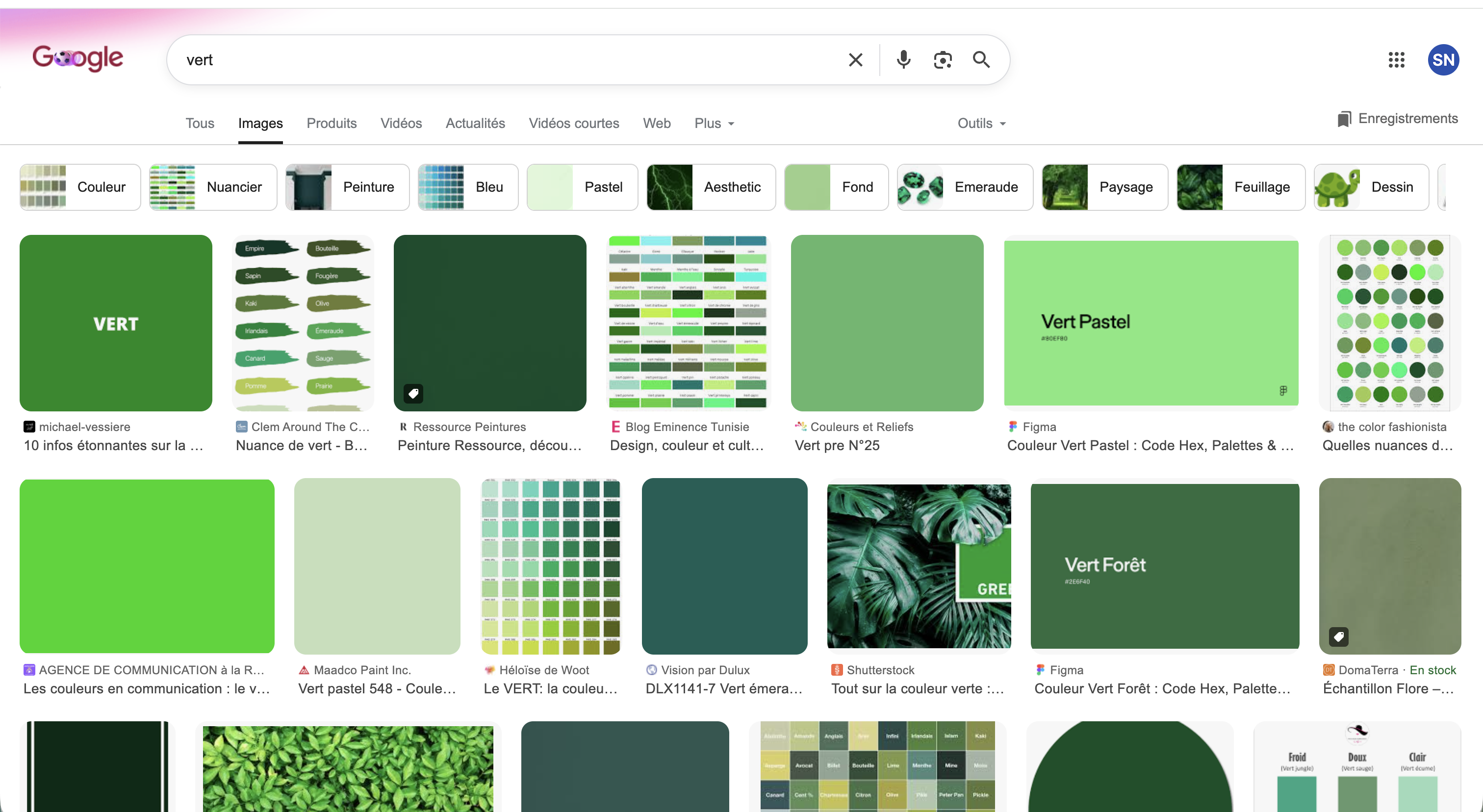Open link 'Échantillon Flore' from DomaTerra
The height and width of the screenshot is (812, 1483).
(x=1388, y=689)
